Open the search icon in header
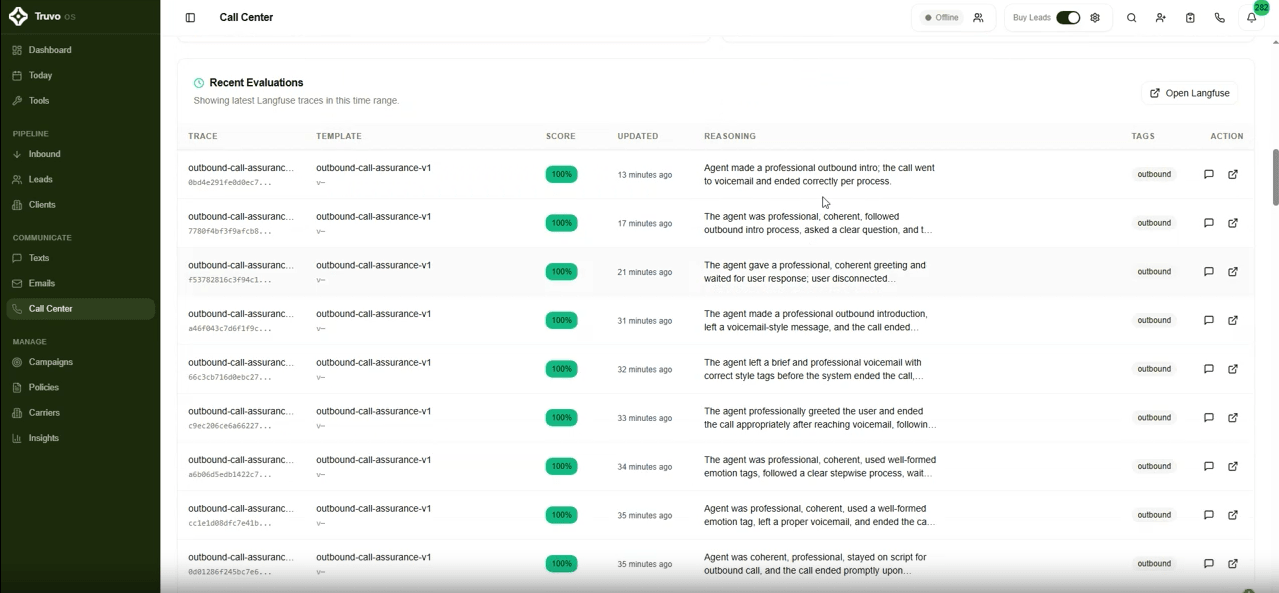Viewport: 1279px width, 593px height. click(x=1131, y=18)
